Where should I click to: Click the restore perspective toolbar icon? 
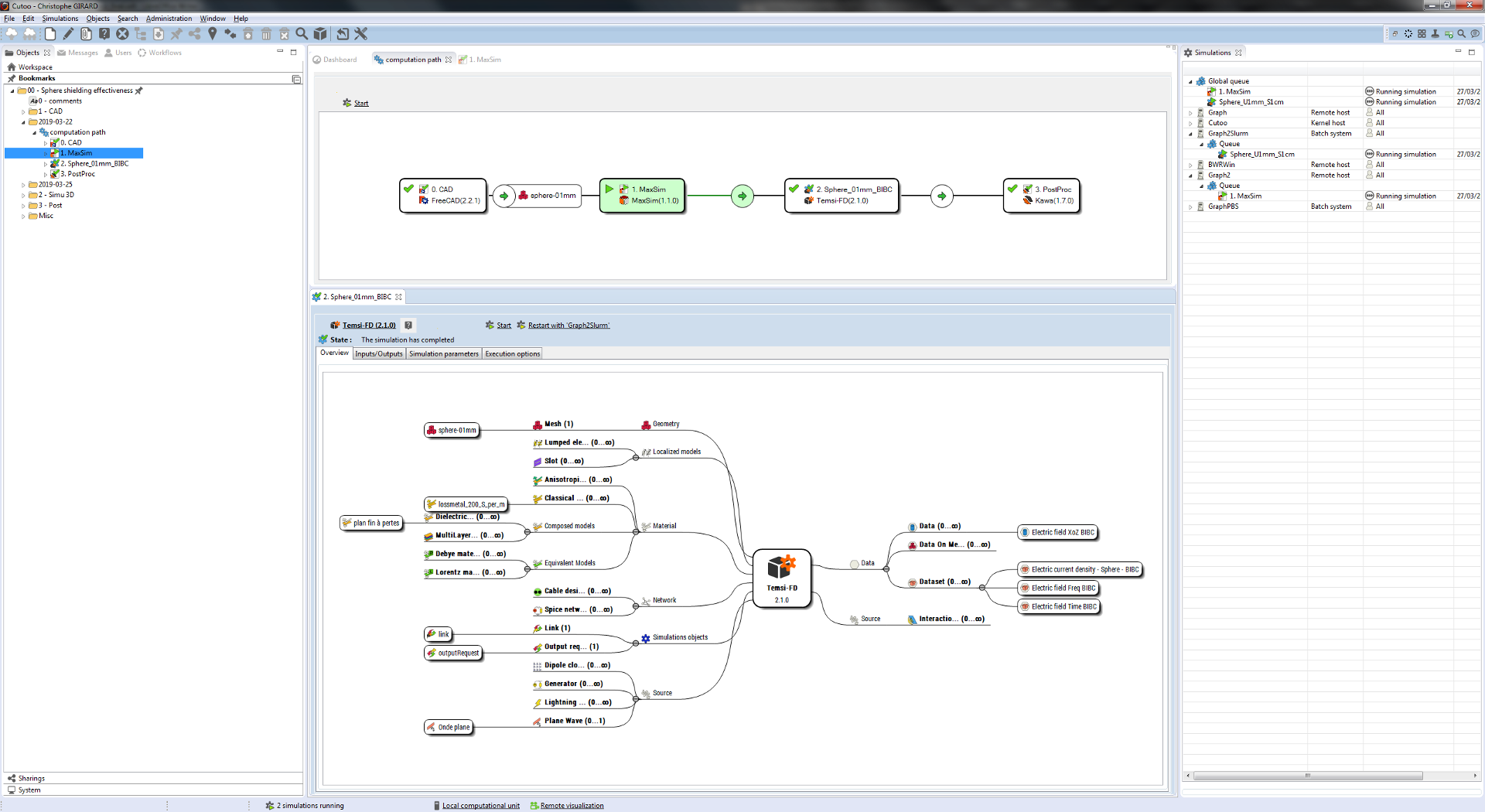(343, 34)
